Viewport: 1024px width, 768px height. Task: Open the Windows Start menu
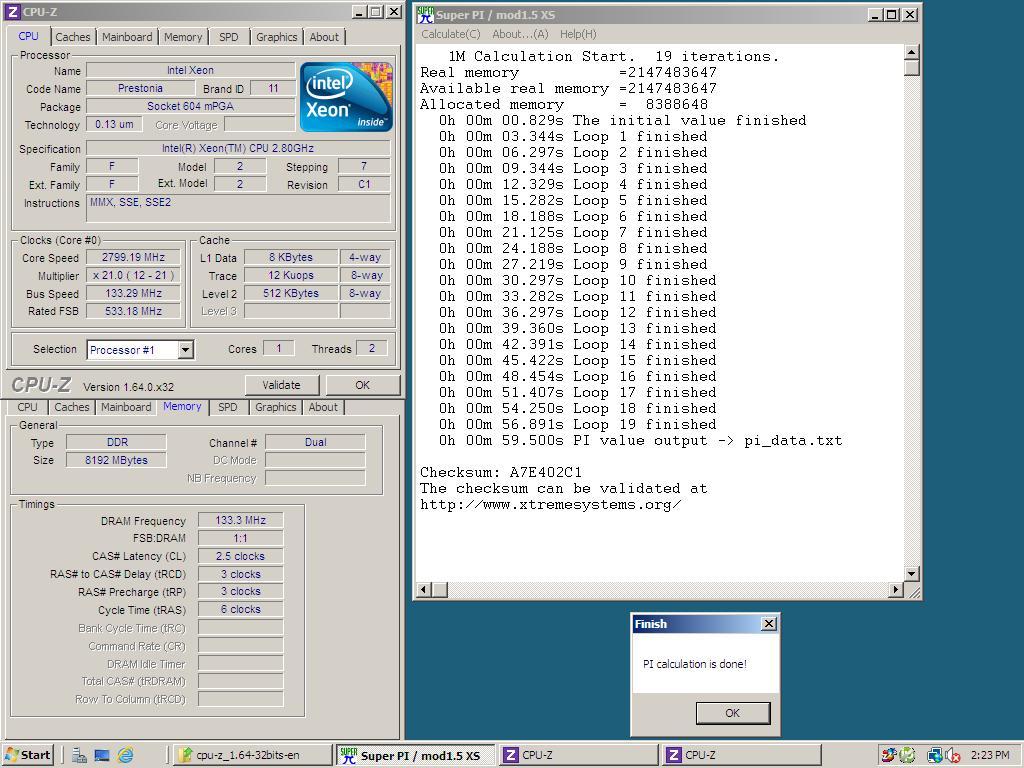point(27,755)
